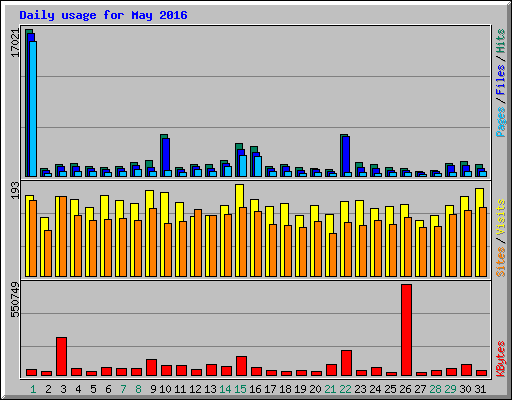Screen dimensions: 512x400
Task: Click day label 30 on the x-axis
Action: [x=465, y=389]
